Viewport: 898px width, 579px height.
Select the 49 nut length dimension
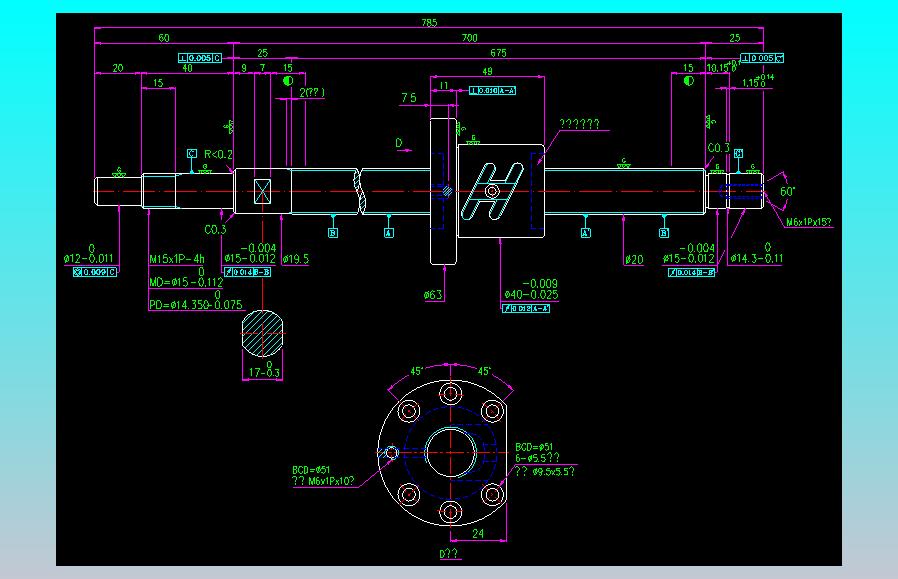click(487, 72)
